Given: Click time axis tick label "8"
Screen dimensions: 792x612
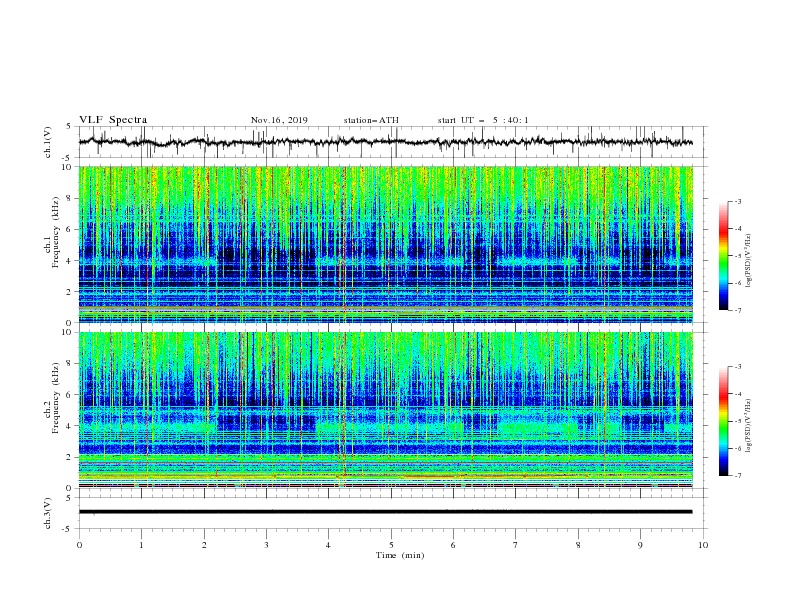Looking at the screenshot, I should (578, 545).
